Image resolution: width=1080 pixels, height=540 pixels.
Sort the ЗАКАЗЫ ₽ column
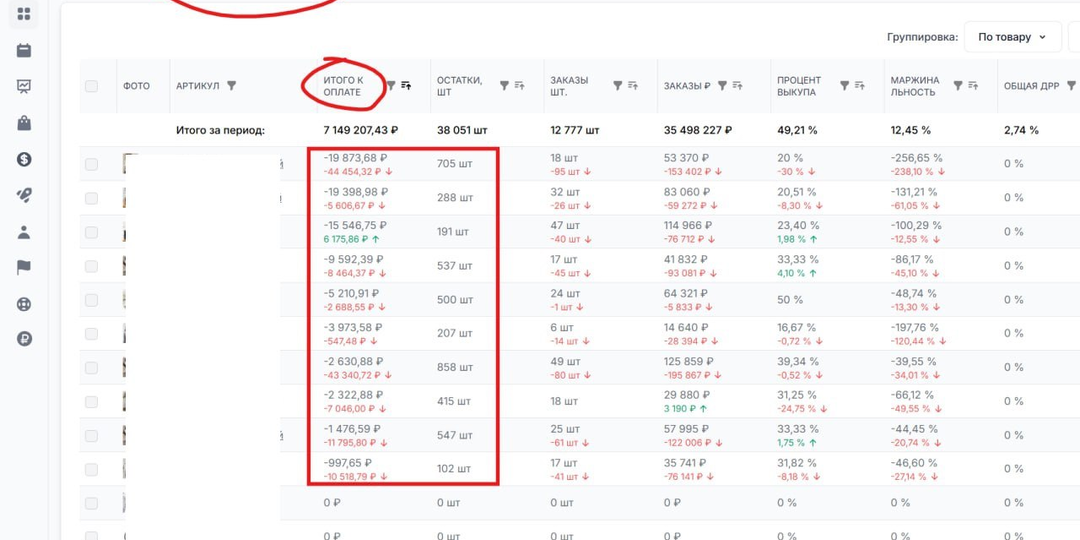tap(737, 85)
